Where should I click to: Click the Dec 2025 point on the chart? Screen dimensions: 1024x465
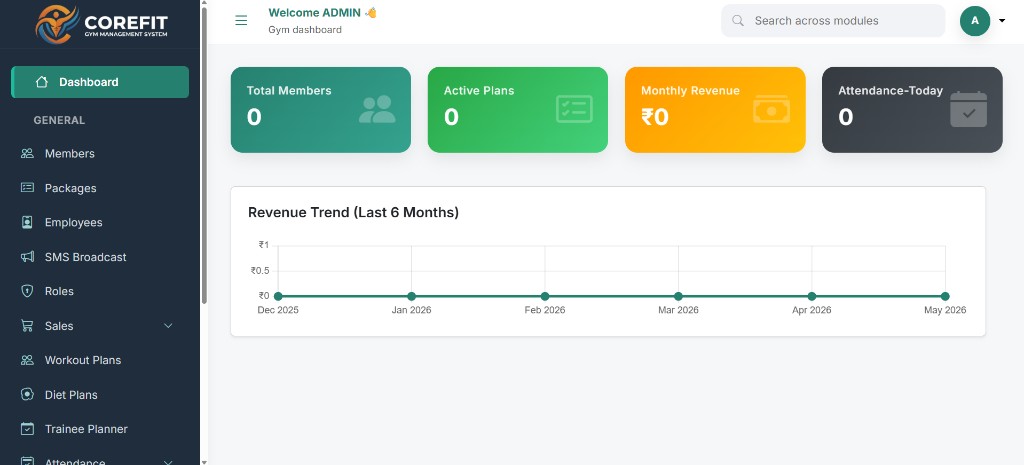coord(278,297)
